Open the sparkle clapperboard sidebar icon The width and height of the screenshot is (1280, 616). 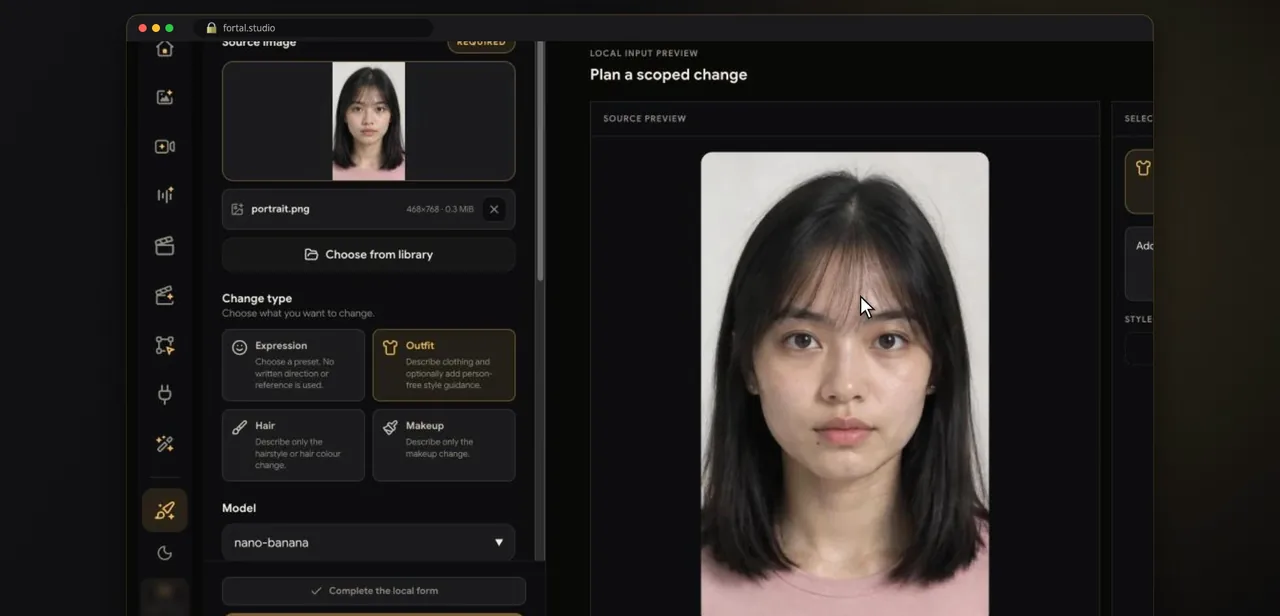pos(165,295)
